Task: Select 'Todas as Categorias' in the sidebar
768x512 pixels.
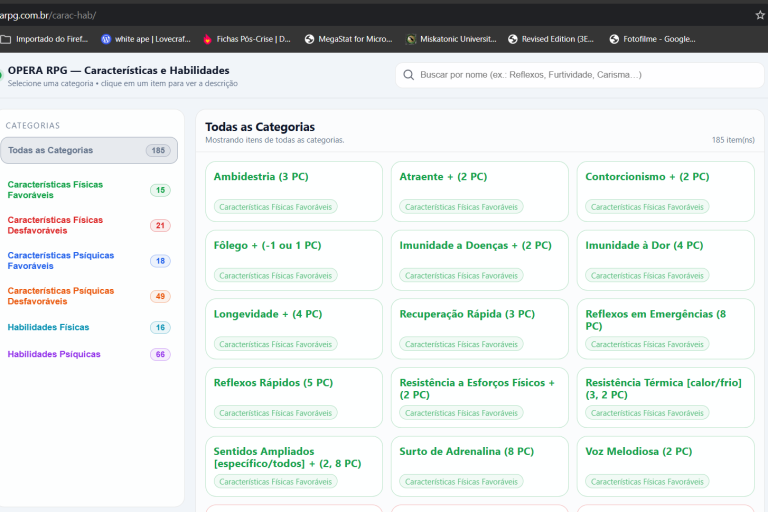Action: click(x=89, y=150)
